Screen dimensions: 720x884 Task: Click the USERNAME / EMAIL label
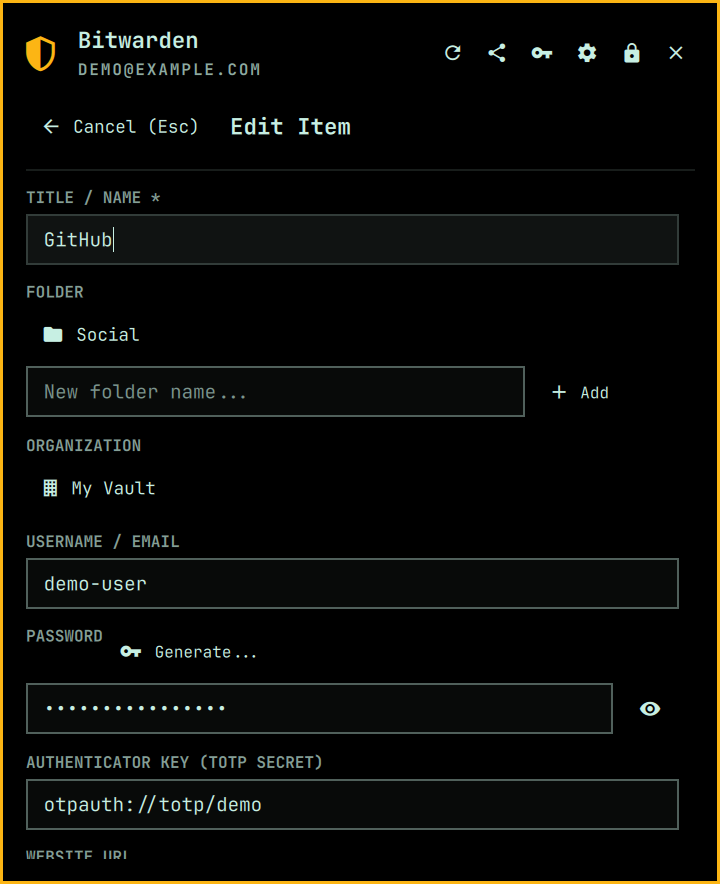[103, 542]
